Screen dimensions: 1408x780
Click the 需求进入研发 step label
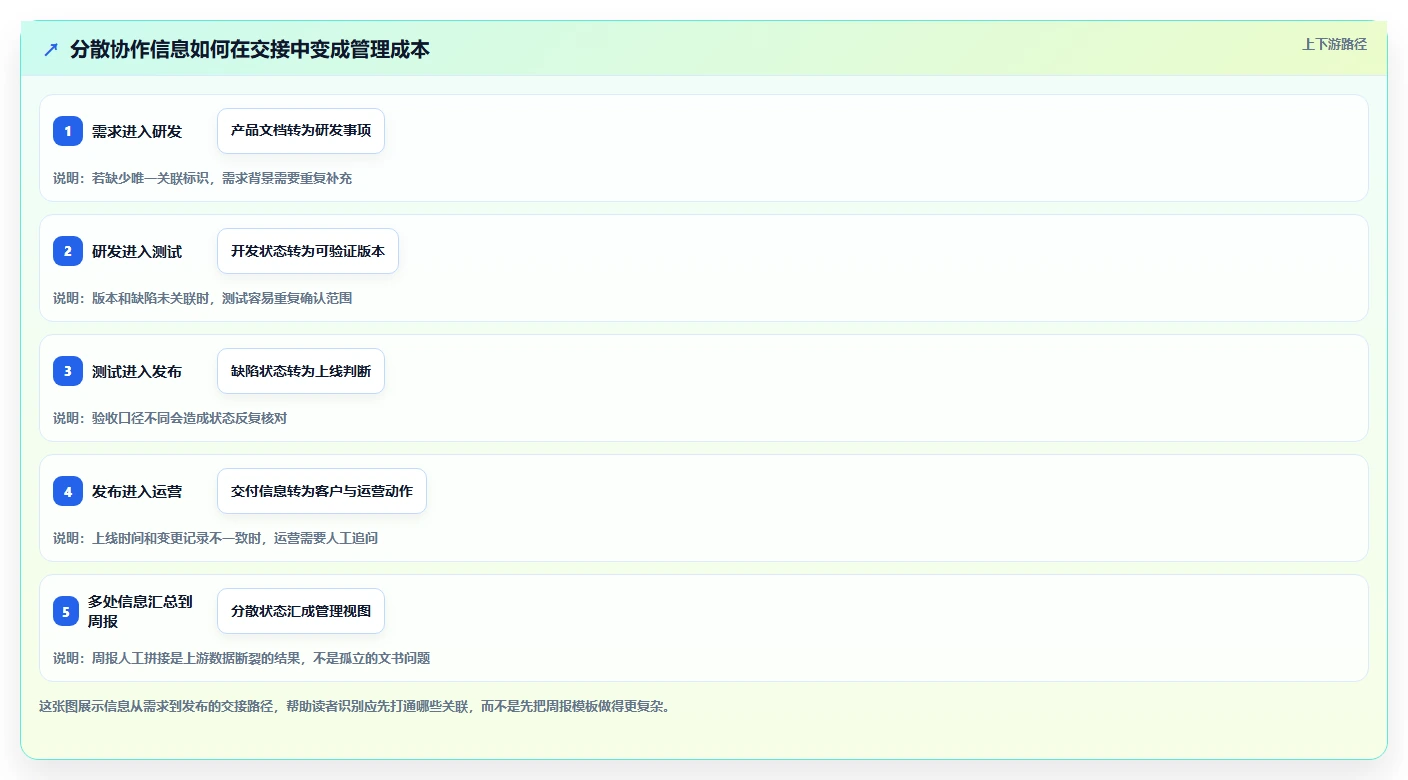tap(137, 131)
